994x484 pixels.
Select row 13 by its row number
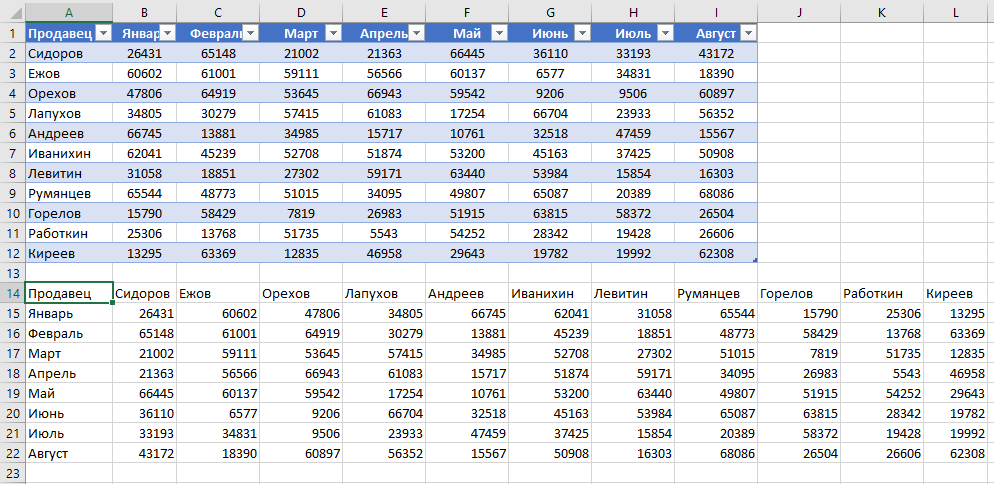[x=12, y=273]
